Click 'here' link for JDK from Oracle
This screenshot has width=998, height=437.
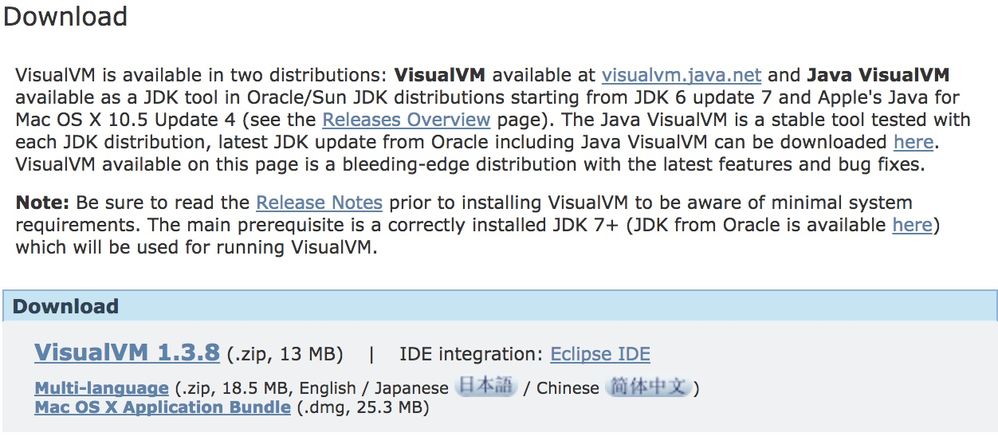[x=911, y=225]
